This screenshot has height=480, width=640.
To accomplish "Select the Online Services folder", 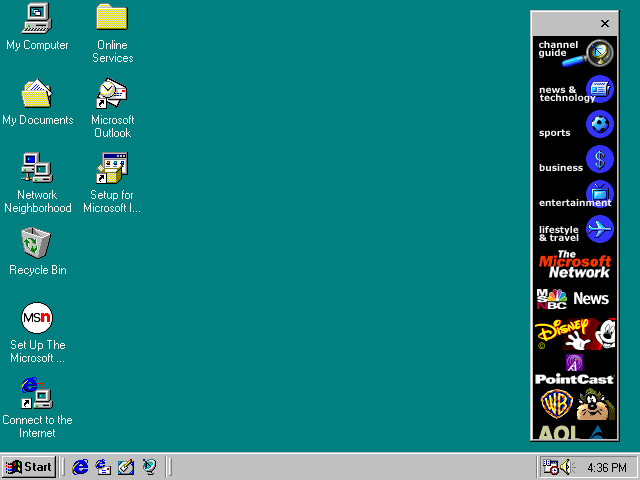I will (x=112, y=18).
